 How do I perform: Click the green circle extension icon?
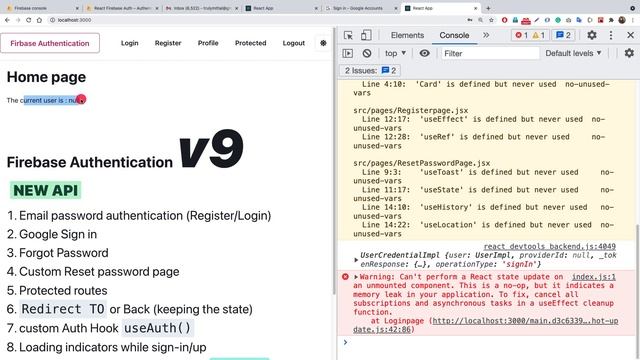pyautogui.click(x=558, y=20)
